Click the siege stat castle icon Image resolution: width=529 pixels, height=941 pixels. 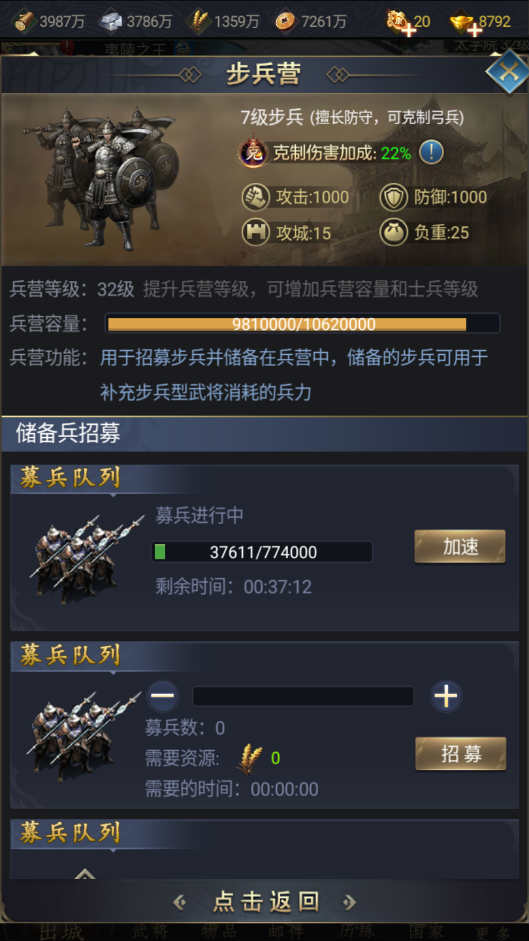(x=253, y=232)
